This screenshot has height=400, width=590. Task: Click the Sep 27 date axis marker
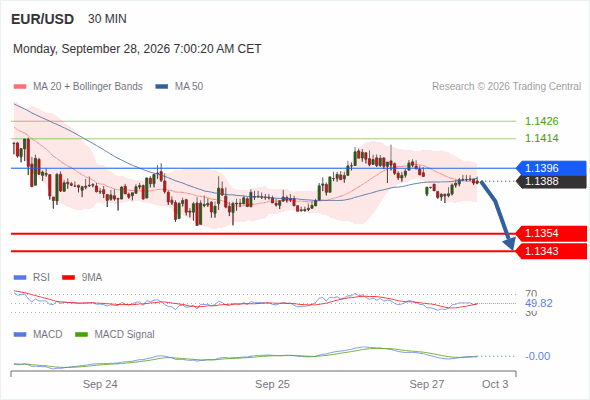[x=427, y=384]
